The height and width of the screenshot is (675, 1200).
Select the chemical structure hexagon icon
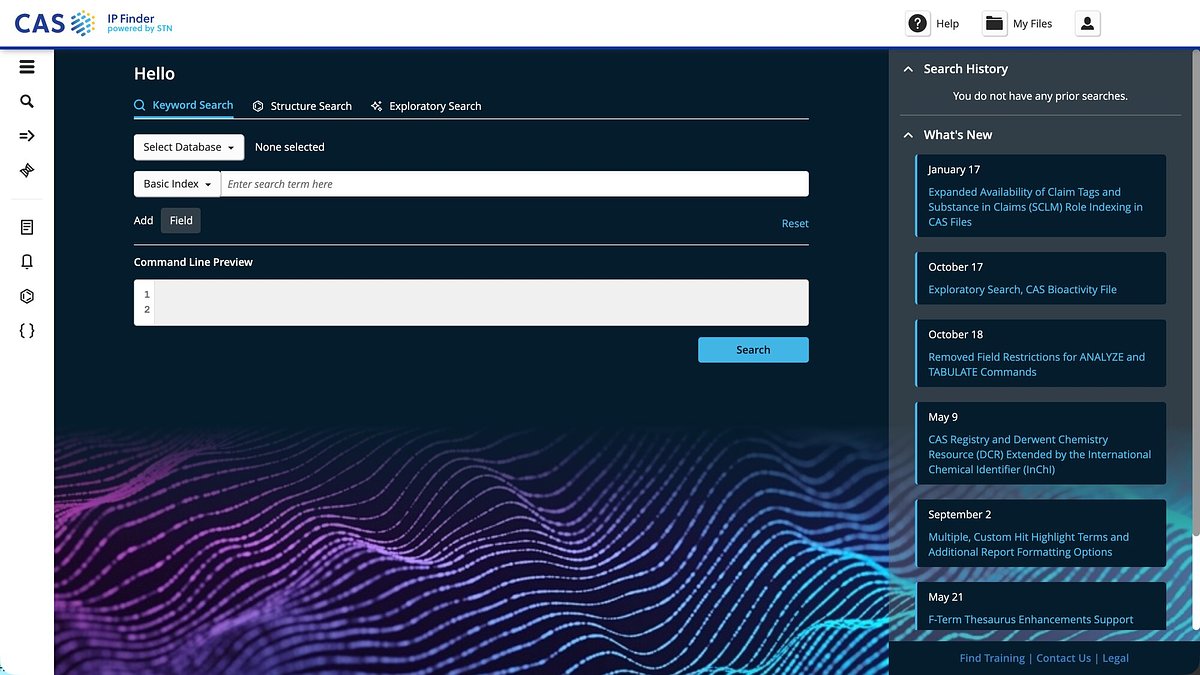coord(26,296)
